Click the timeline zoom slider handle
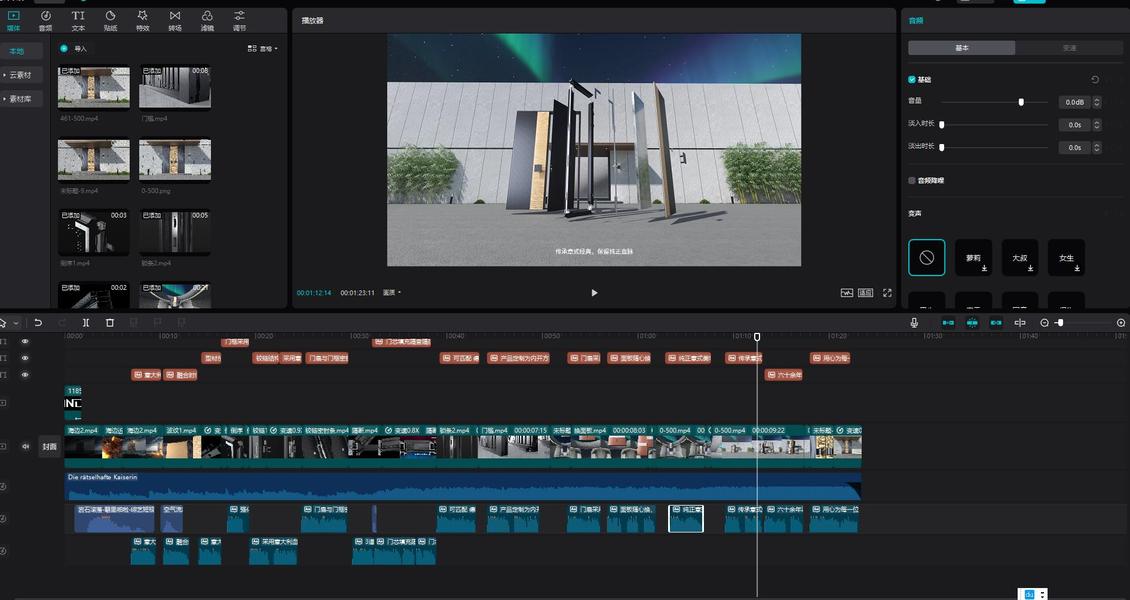 pyautogui.click(x=1060, y=323)
